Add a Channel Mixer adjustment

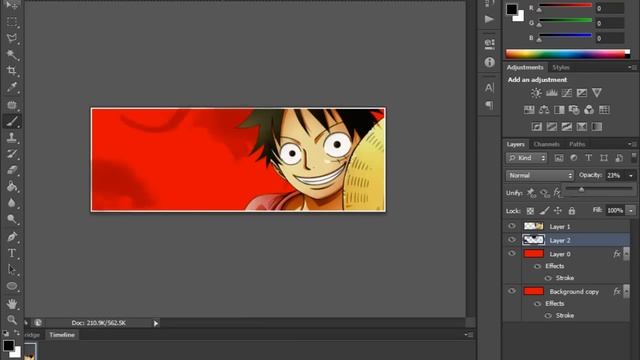tap(589, 110)
